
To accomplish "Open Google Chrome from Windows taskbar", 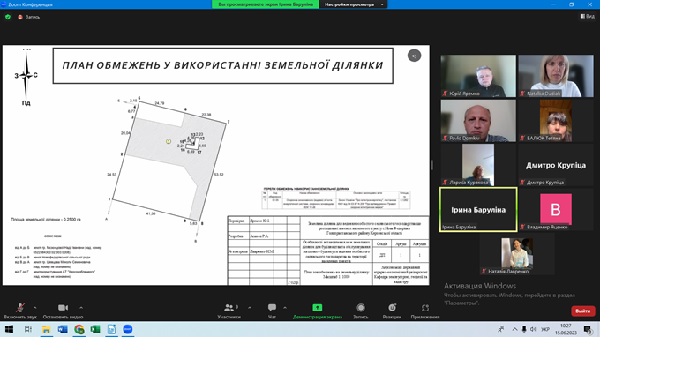I will tap(79, 330).
